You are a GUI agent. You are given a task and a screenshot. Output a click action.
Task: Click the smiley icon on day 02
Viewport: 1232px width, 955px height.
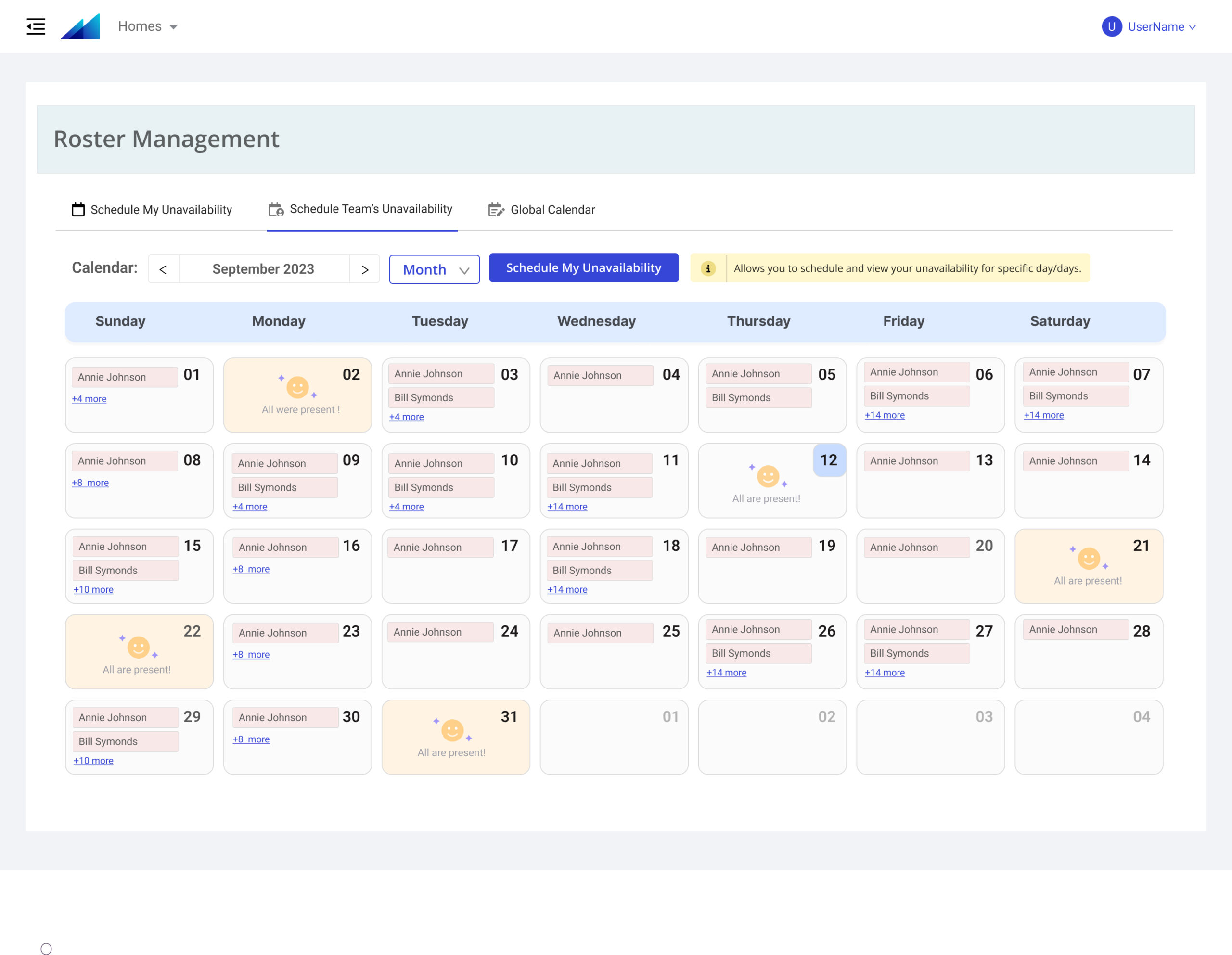pos(297,387)
